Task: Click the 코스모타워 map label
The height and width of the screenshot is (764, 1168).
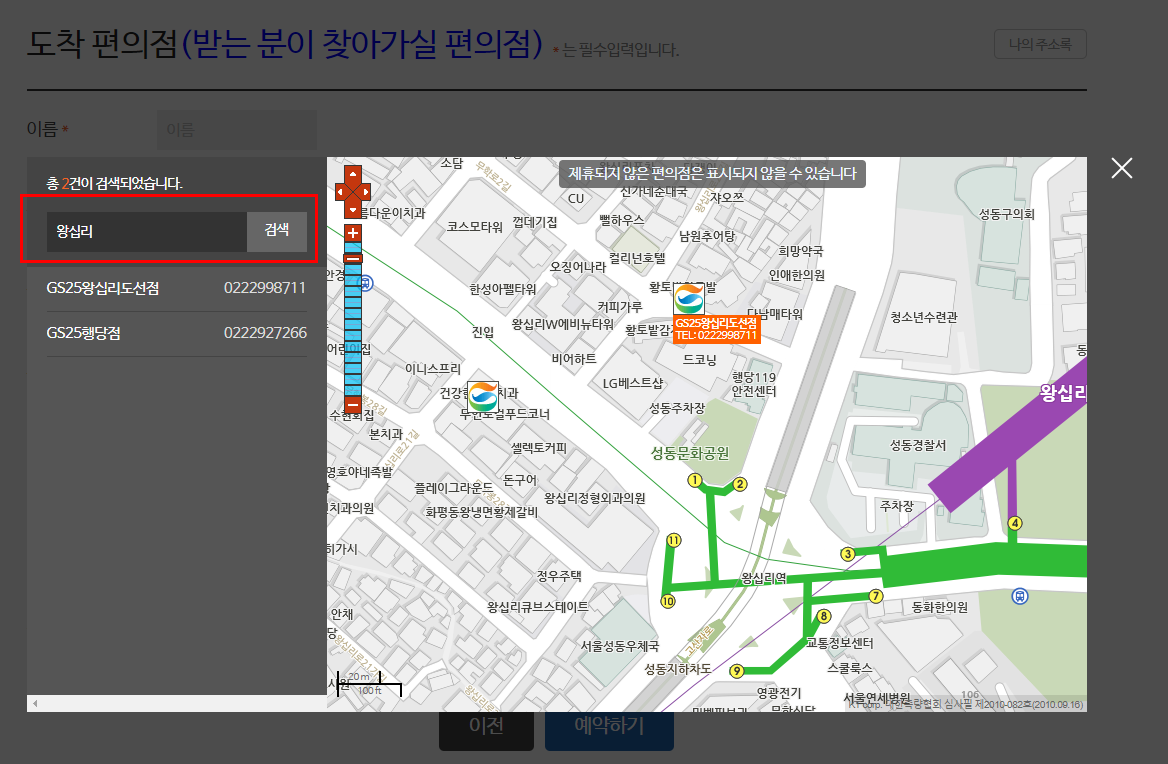Action: tap(474, 227)
